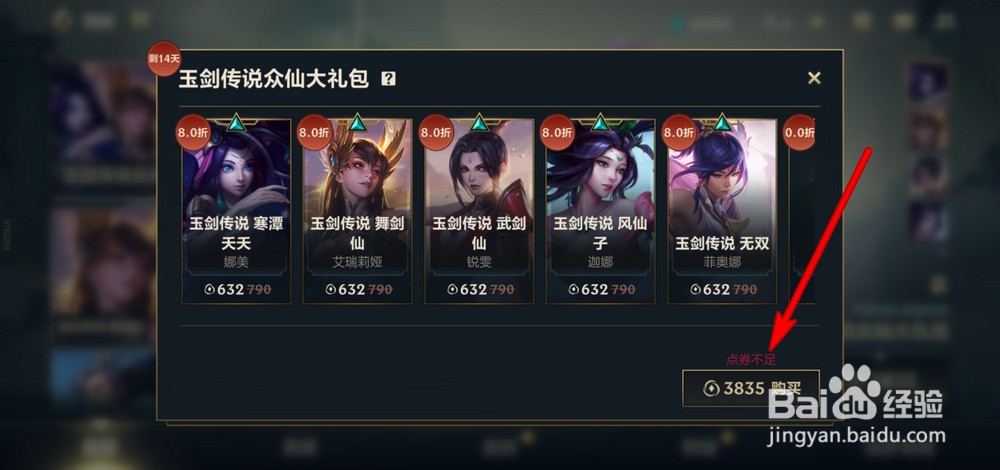Image resolution: width=1000 pixels, height=470 pixels.
Task: Click the 3835 购买 button
Action: pyautogui.click(x=751, y=388)
